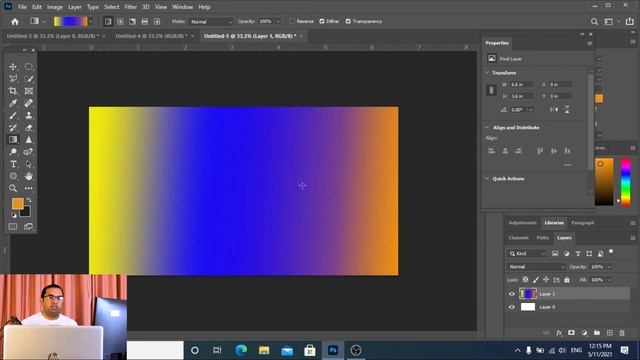Open the Filter menu
The height and width of the screenshot is (360, 640).
tap(131, 7)
